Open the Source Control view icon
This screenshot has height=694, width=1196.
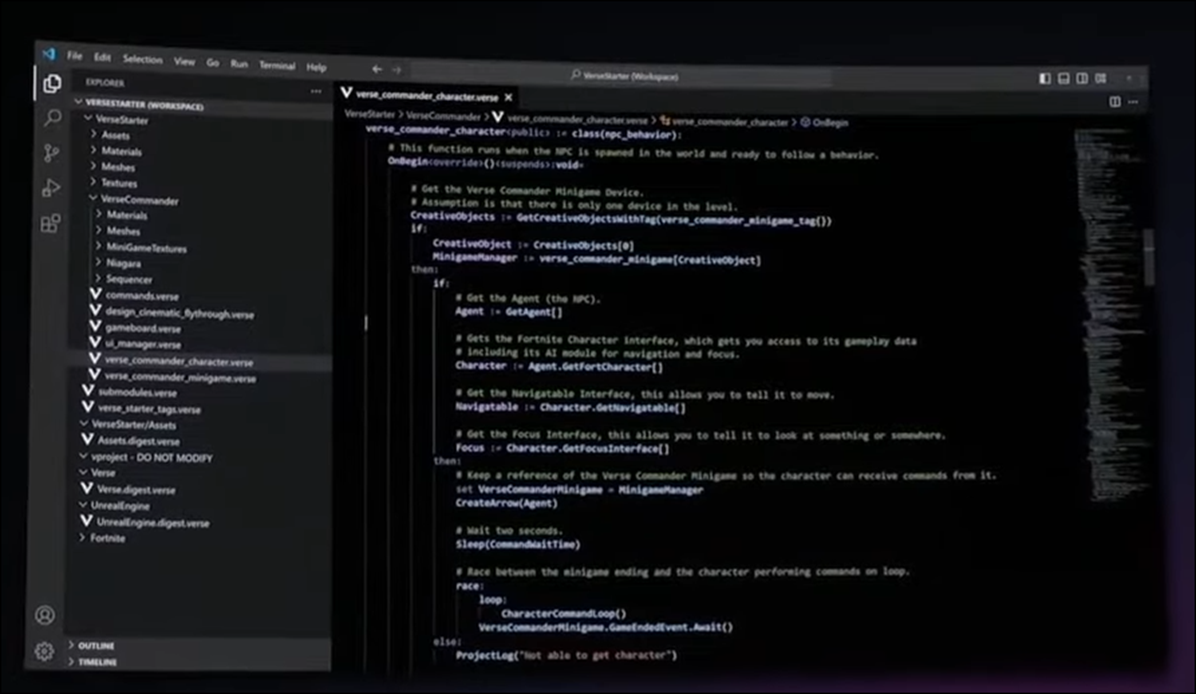pyautogui.click(x=51, y=153)
